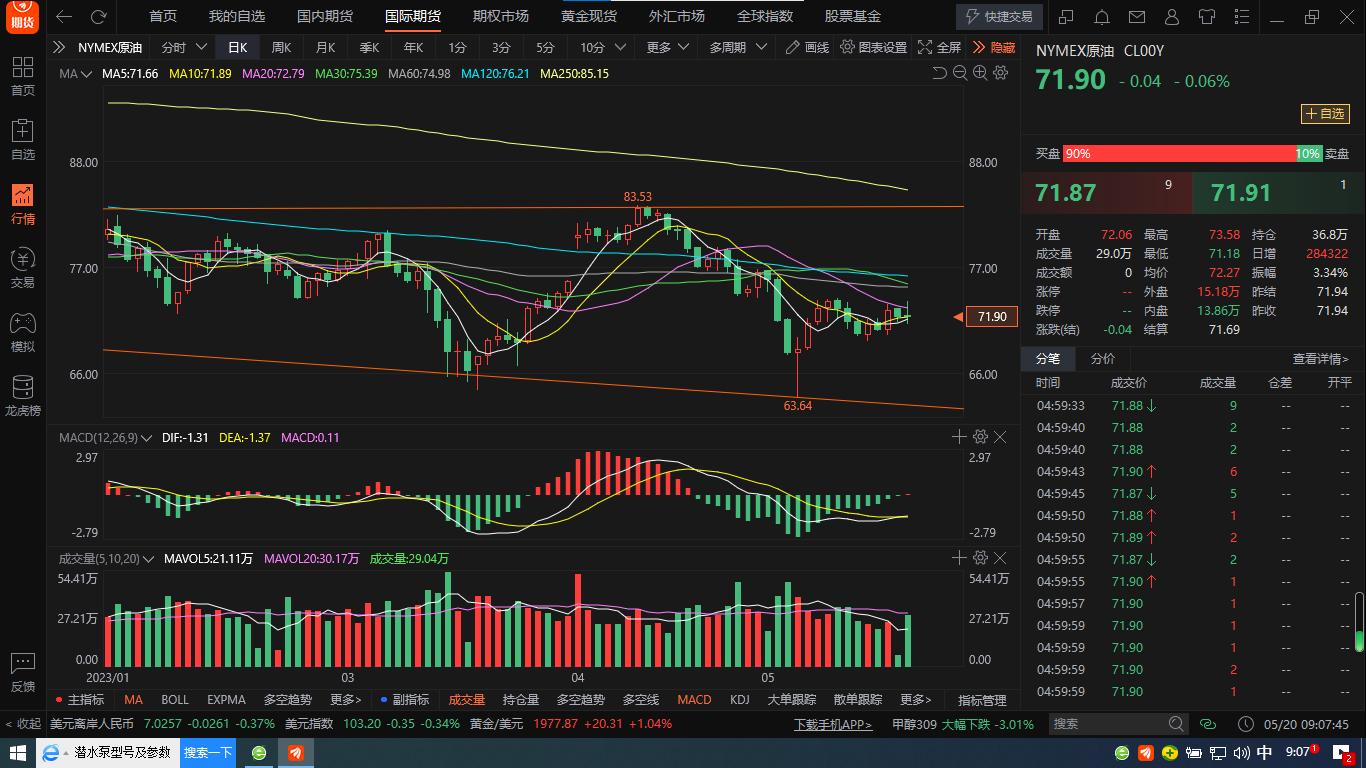Image resolution: width=1366 pixels, height=768 pixels.
Task: Open the alert bell notifications
Action: 1101,16
